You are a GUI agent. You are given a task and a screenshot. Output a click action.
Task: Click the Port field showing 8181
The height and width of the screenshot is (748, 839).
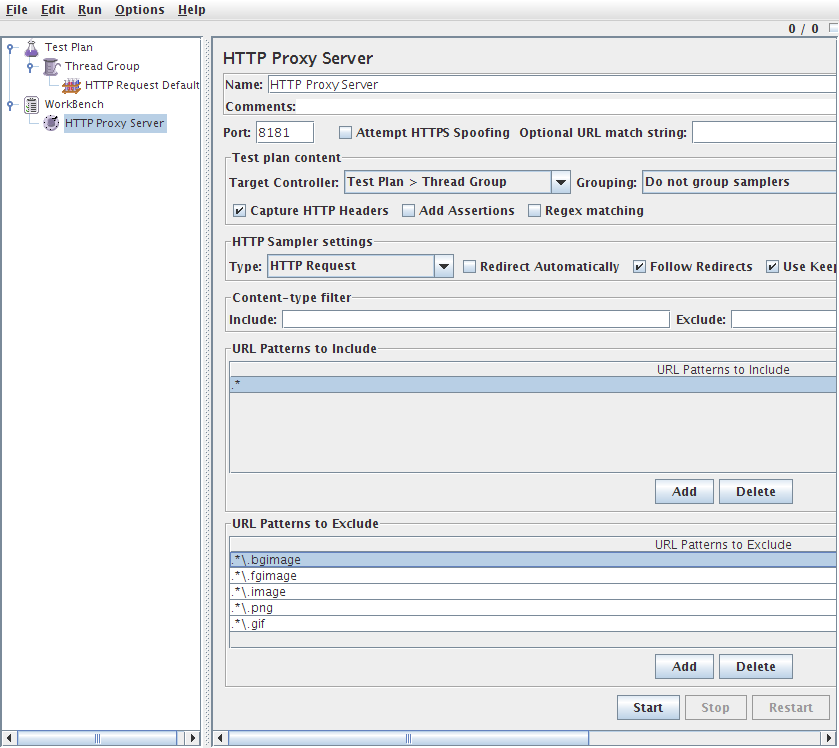tap(285, 132)
